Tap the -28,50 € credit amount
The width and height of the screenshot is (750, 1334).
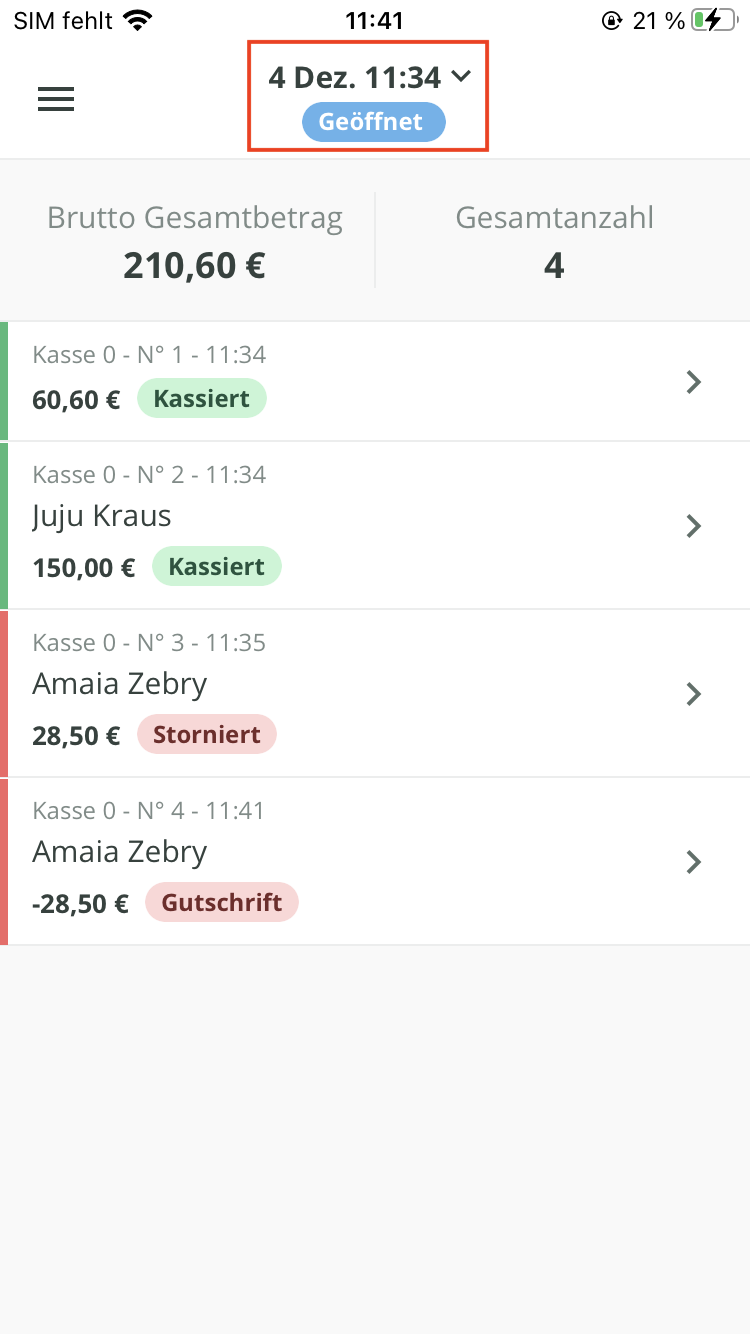click(x=80, y=904)
